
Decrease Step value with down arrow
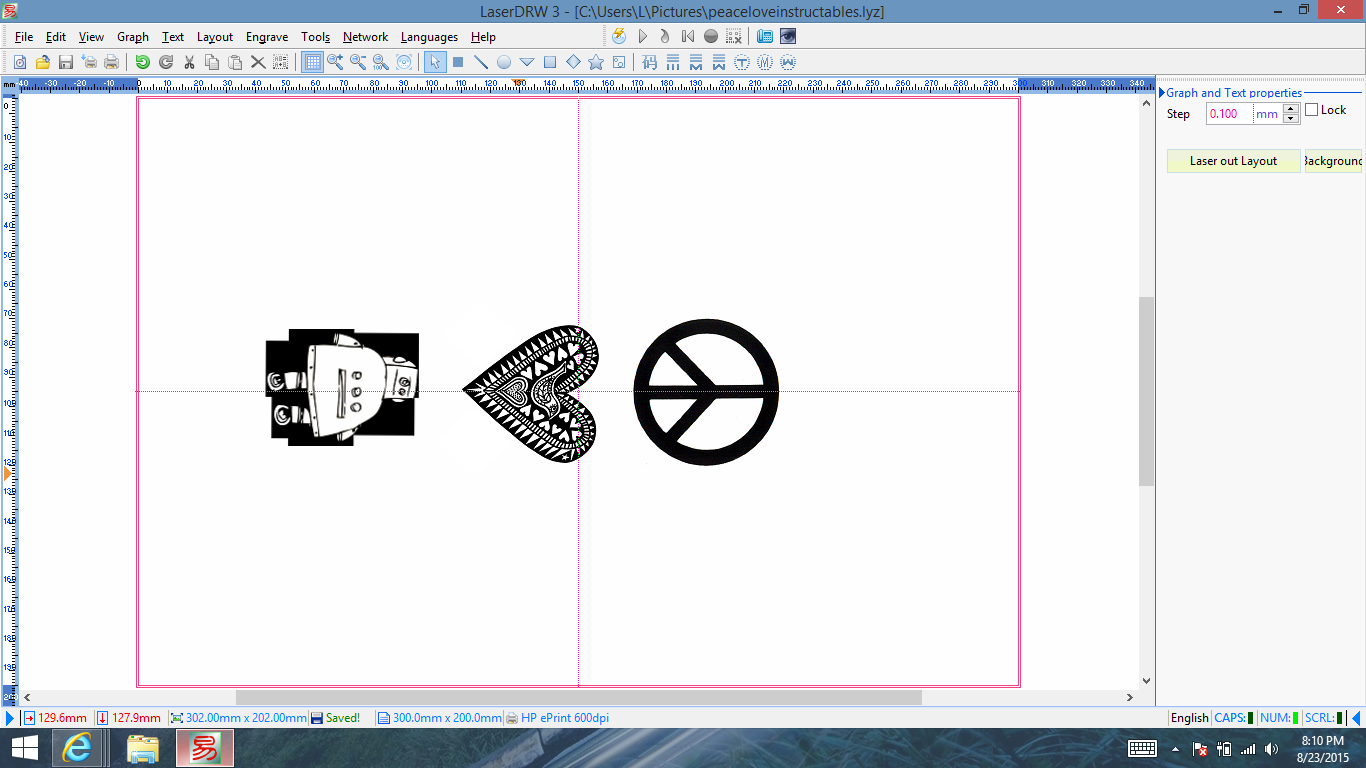[x=1291, y=119]
